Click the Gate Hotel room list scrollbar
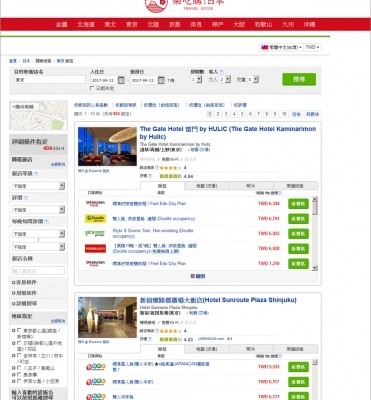The image size is (371, 400). coord(315,233)
